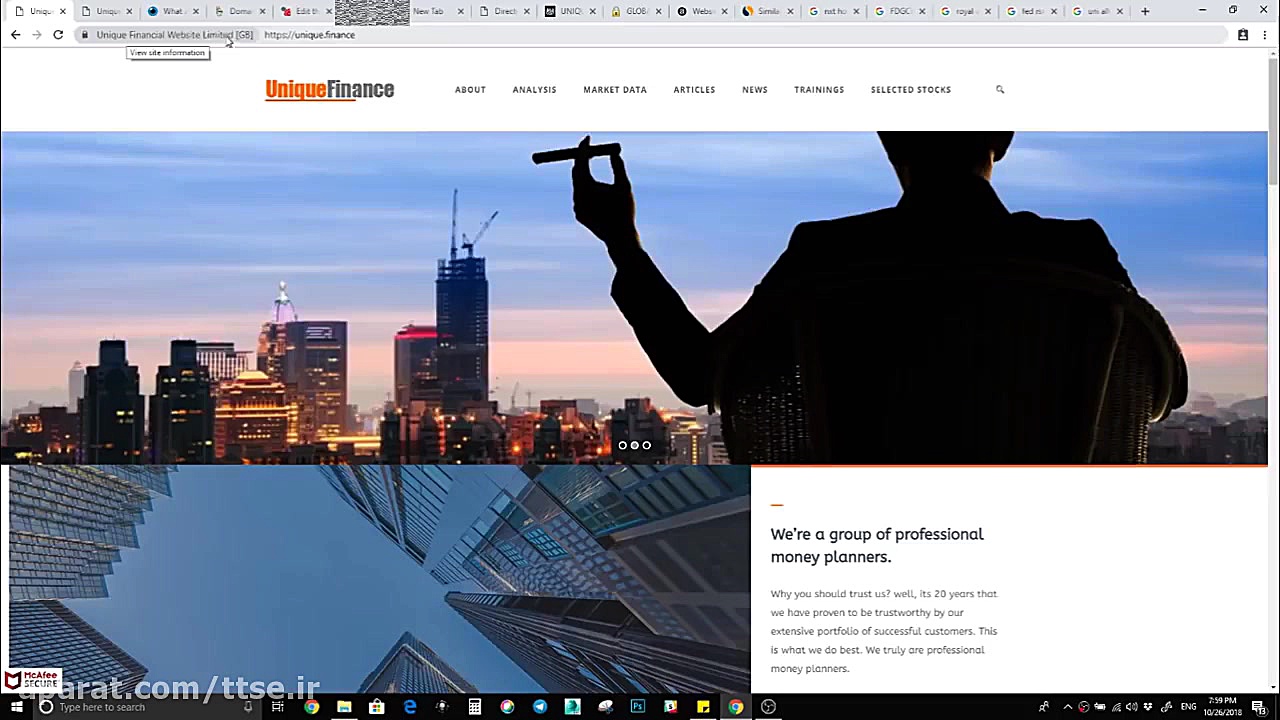Image resolution: width=1280 pixels, height=720 pixels.
Task: Open Chrome's three-dot menu
Action: pyautogui.click(x=1266, y=35)
